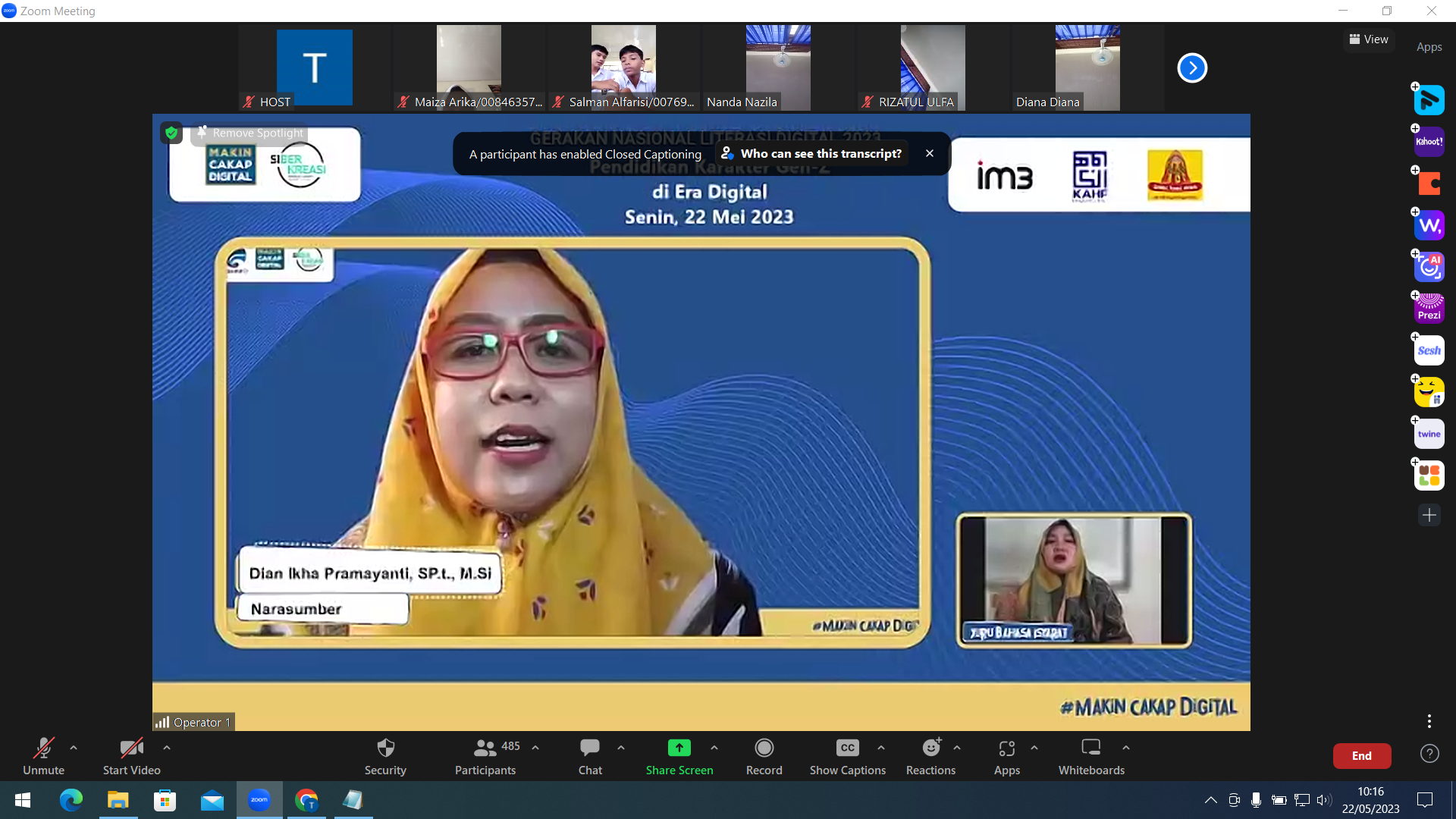Select Diana Diana's video thumbnail
The height and width of the screenshot is (819, 1456).
point(1087,67)
